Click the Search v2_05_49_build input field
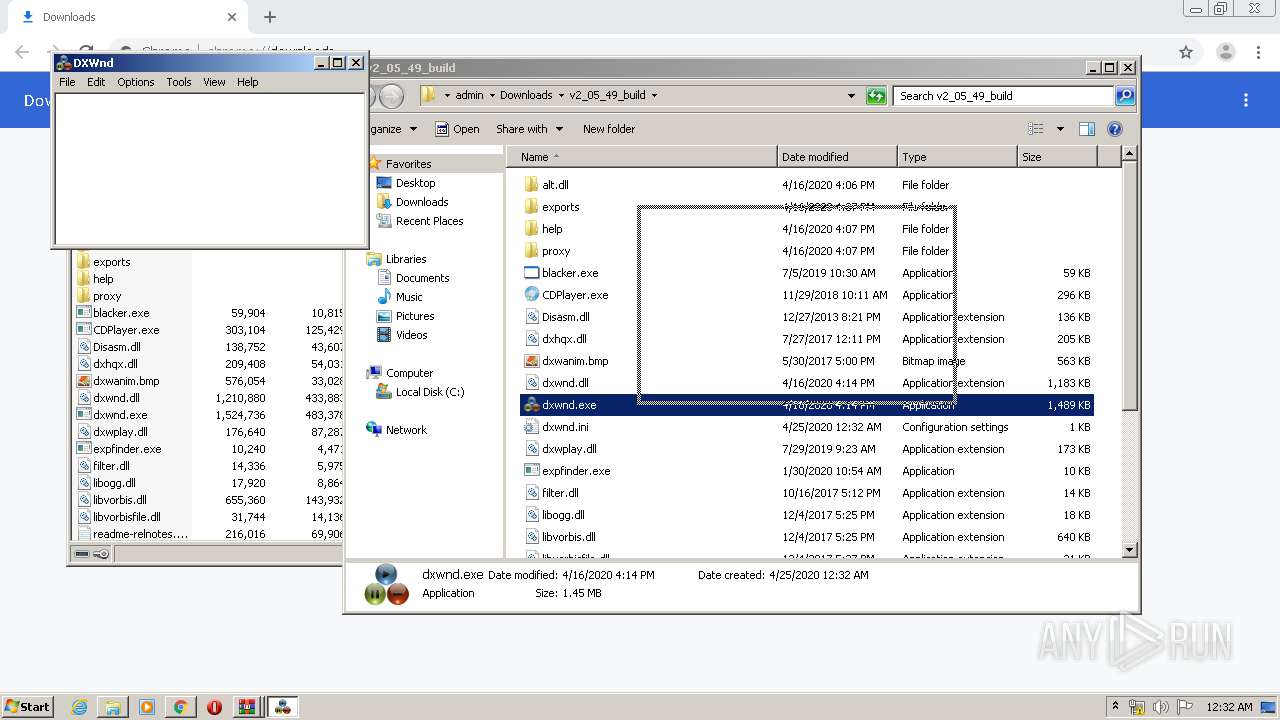This screenshot has height=720, width=1280. pyautogui.click(x=1003, y=96)
